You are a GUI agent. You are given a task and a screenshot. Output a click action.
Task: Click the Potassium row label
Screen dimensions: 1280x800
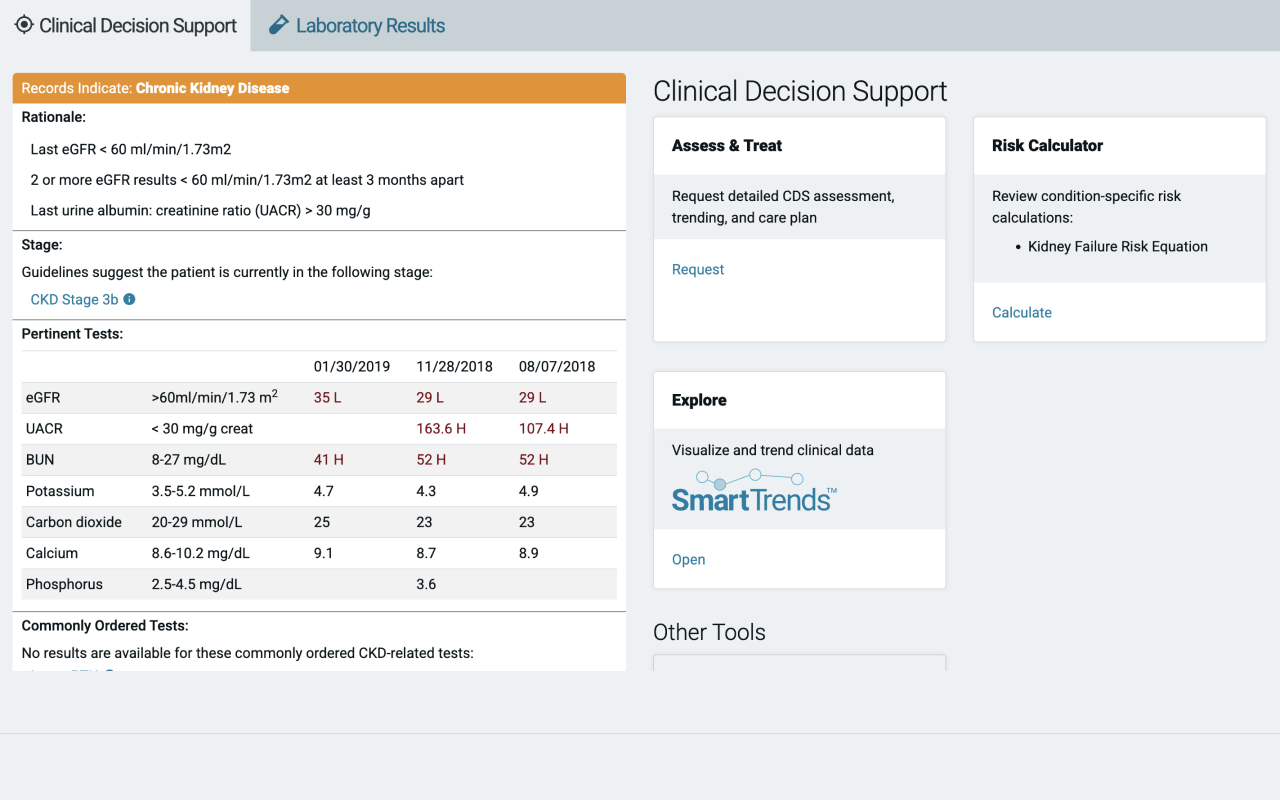60,491
